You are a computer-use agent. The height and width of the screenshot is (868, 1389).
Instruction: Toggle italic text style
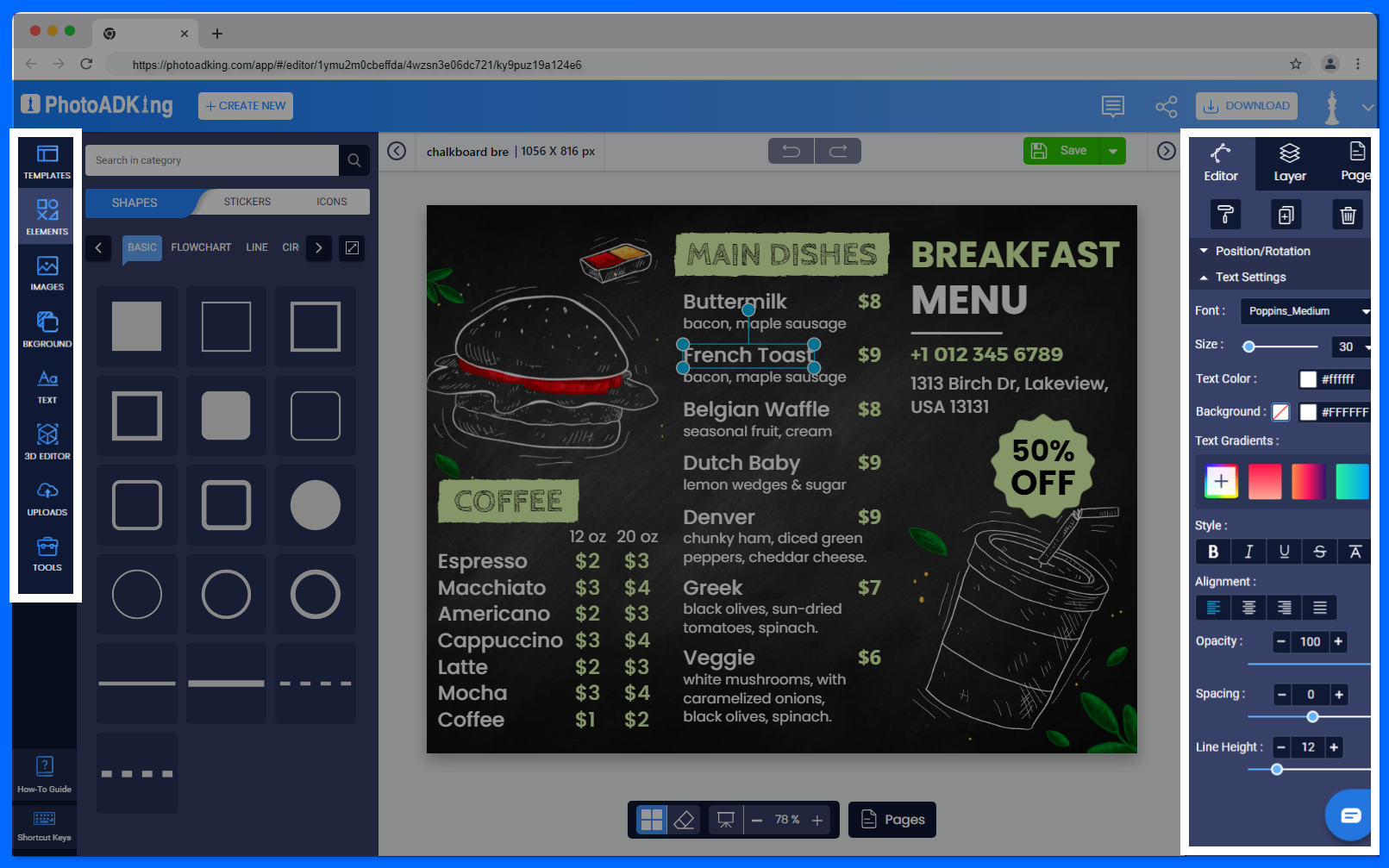pos(1248,552)
